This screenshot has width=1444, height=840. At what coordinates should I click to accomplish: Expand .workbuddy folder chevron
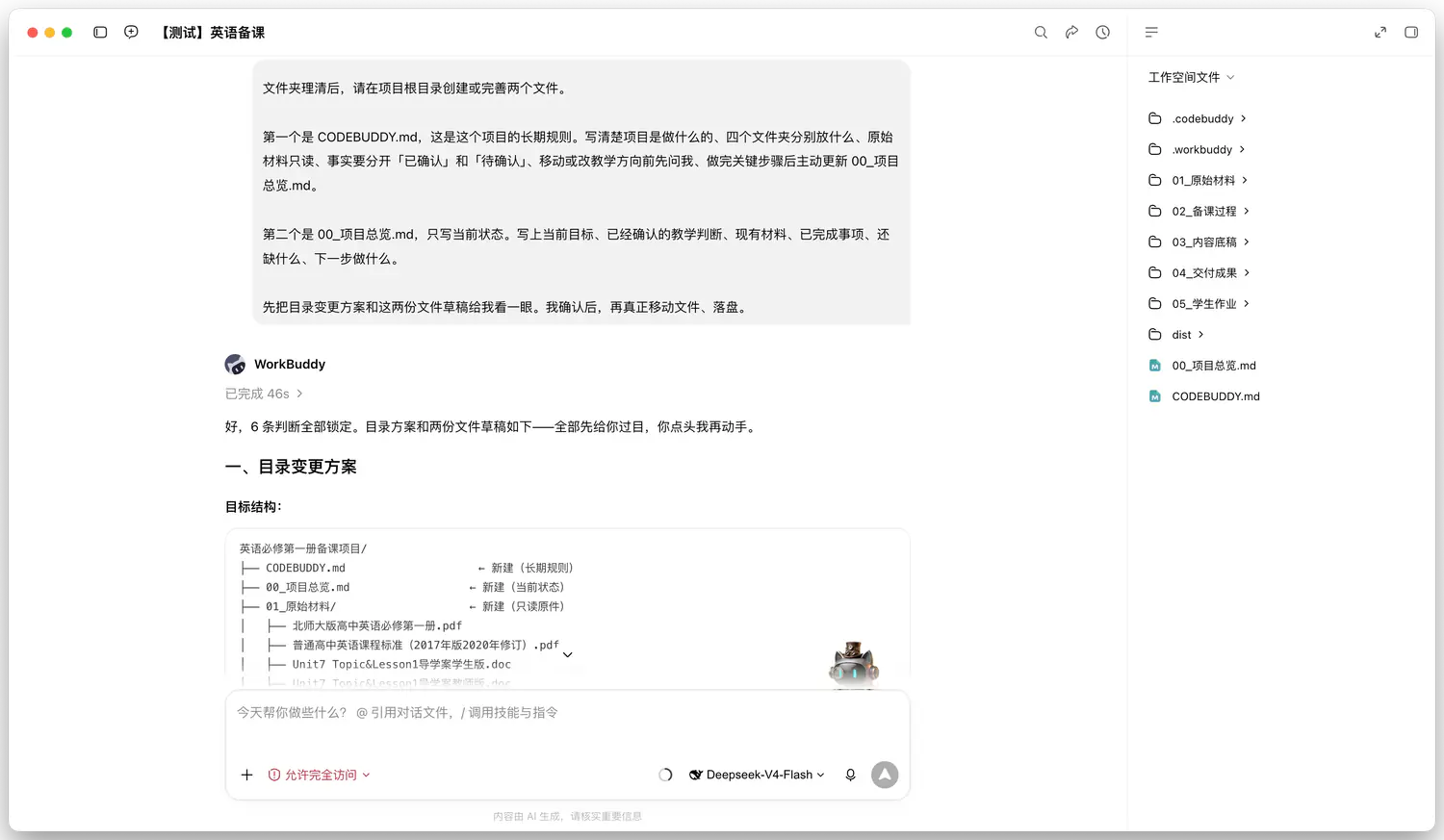click(1243, 149)
